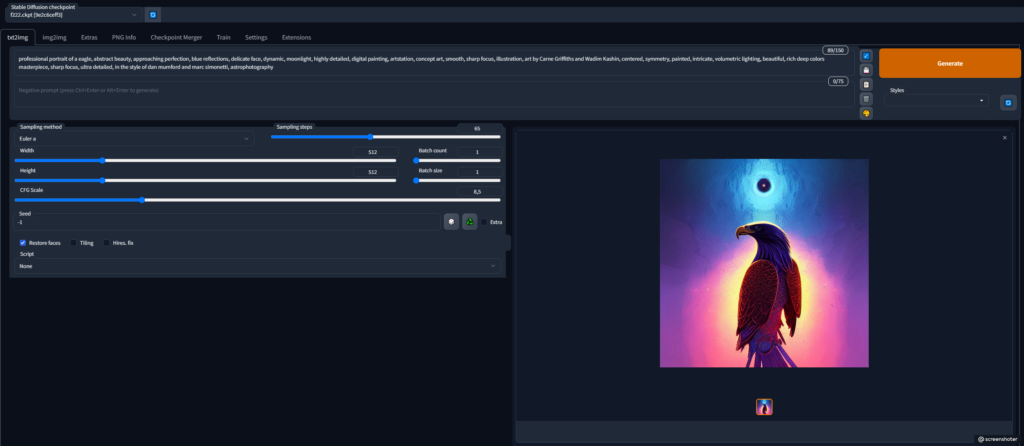Click the save style floppy disk icon
Screen dimensions: 1024x446
tap(866, 70)
